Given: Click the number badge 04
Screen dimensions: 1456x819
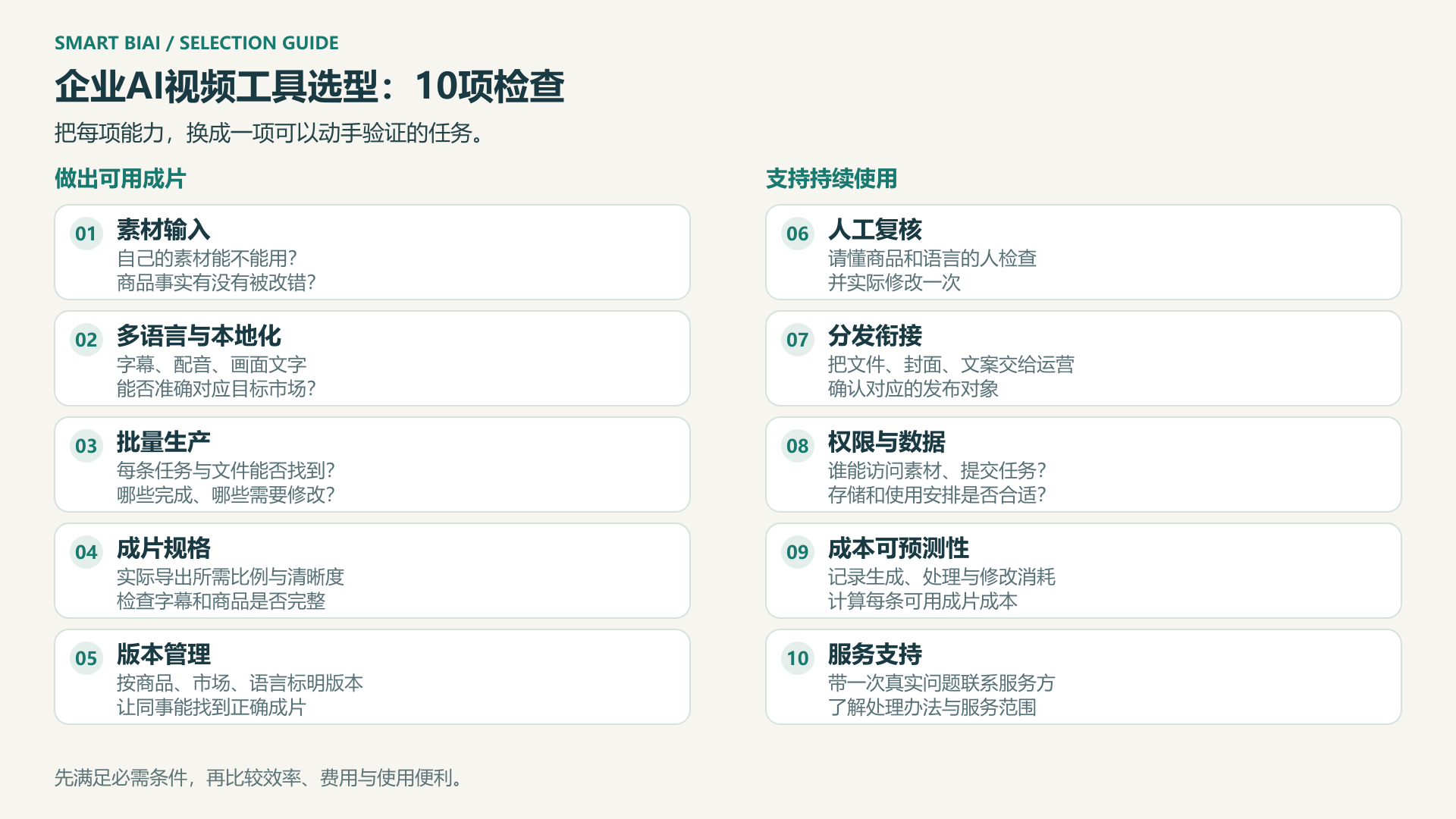Looking at the screenshot, I should coord(86,552).
